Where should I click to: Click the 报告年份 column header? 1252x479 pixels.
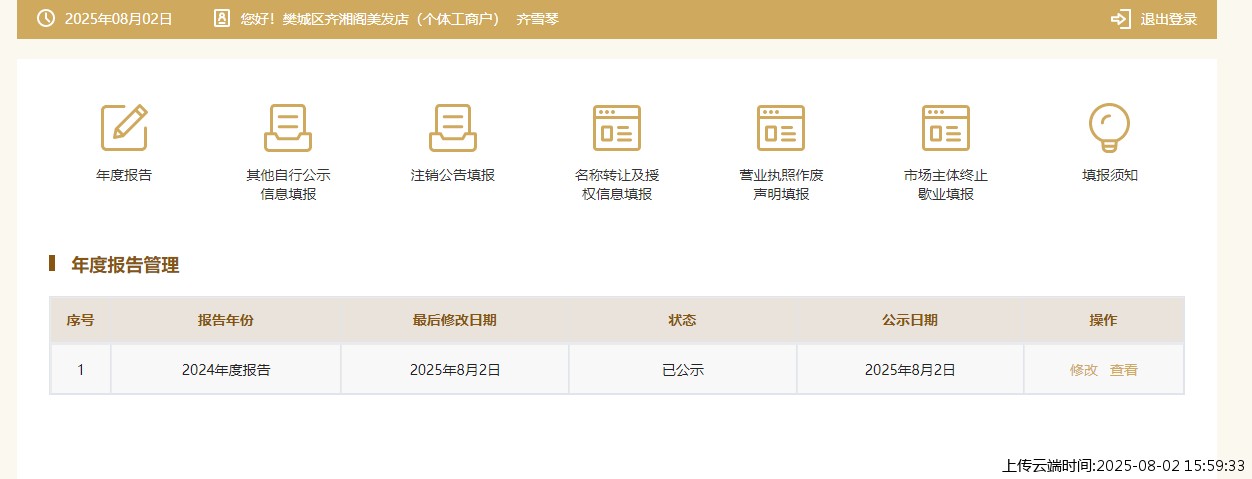(x=226, y=320)
